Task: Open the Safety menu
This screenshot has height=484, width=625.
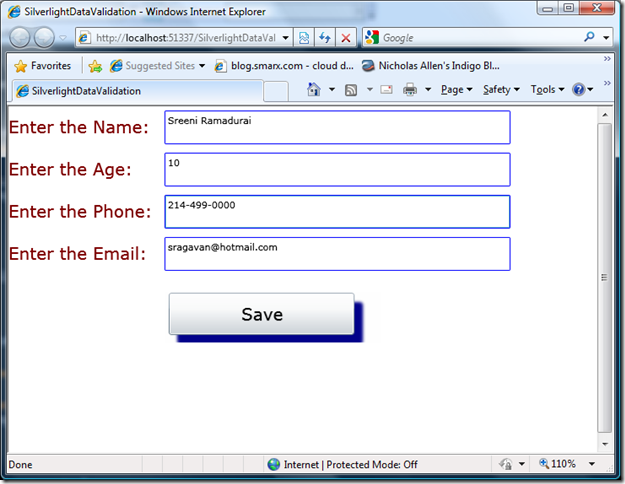Action: [x=501, y=89]
